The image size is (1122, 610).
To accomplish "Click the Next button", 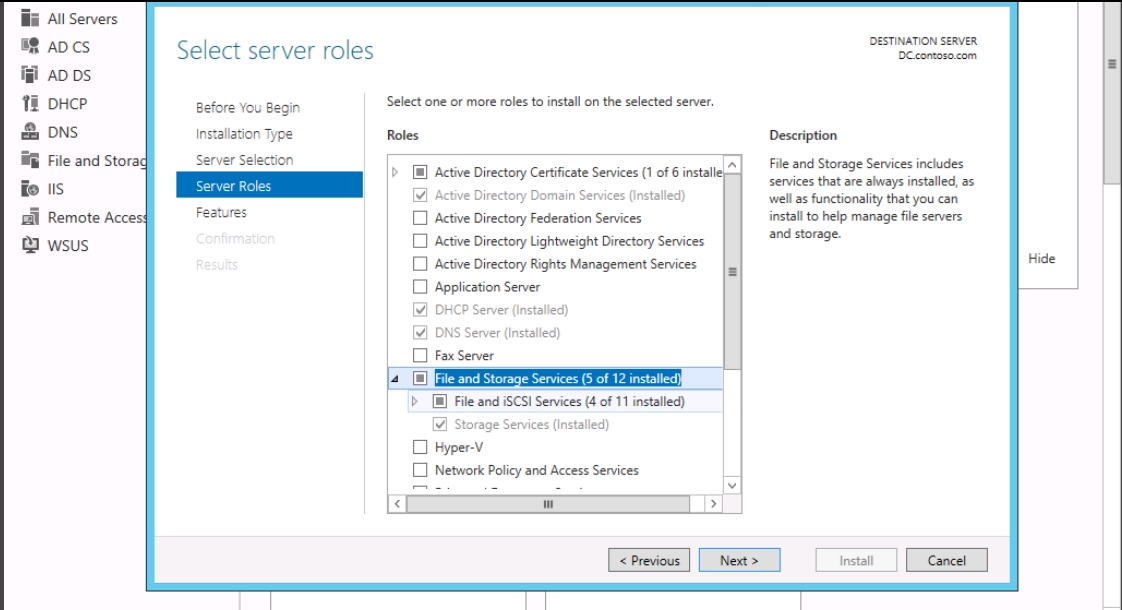I will [x=739, y=560].
